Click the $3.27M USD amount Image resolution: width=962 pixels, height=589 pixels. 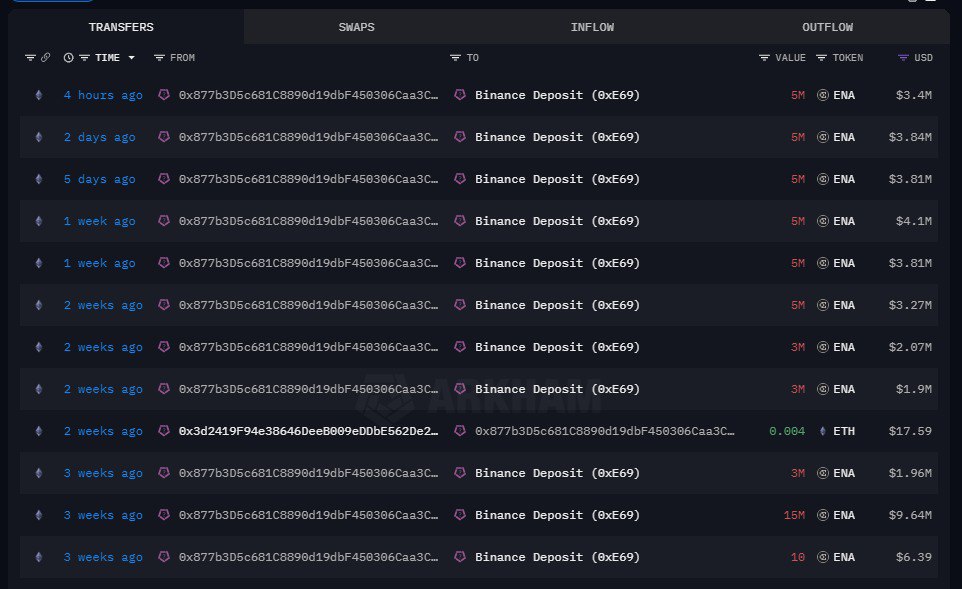point(910,306)
